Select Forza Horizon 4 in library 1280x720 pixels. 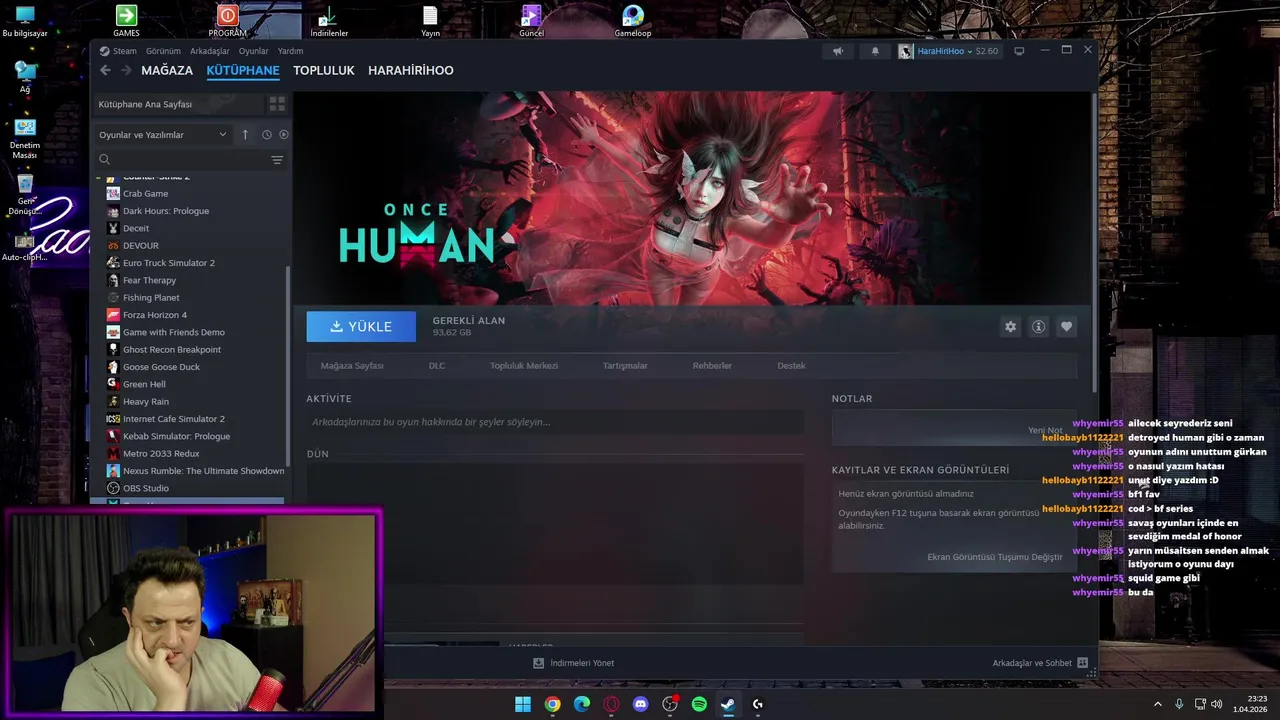click(155, 315)
